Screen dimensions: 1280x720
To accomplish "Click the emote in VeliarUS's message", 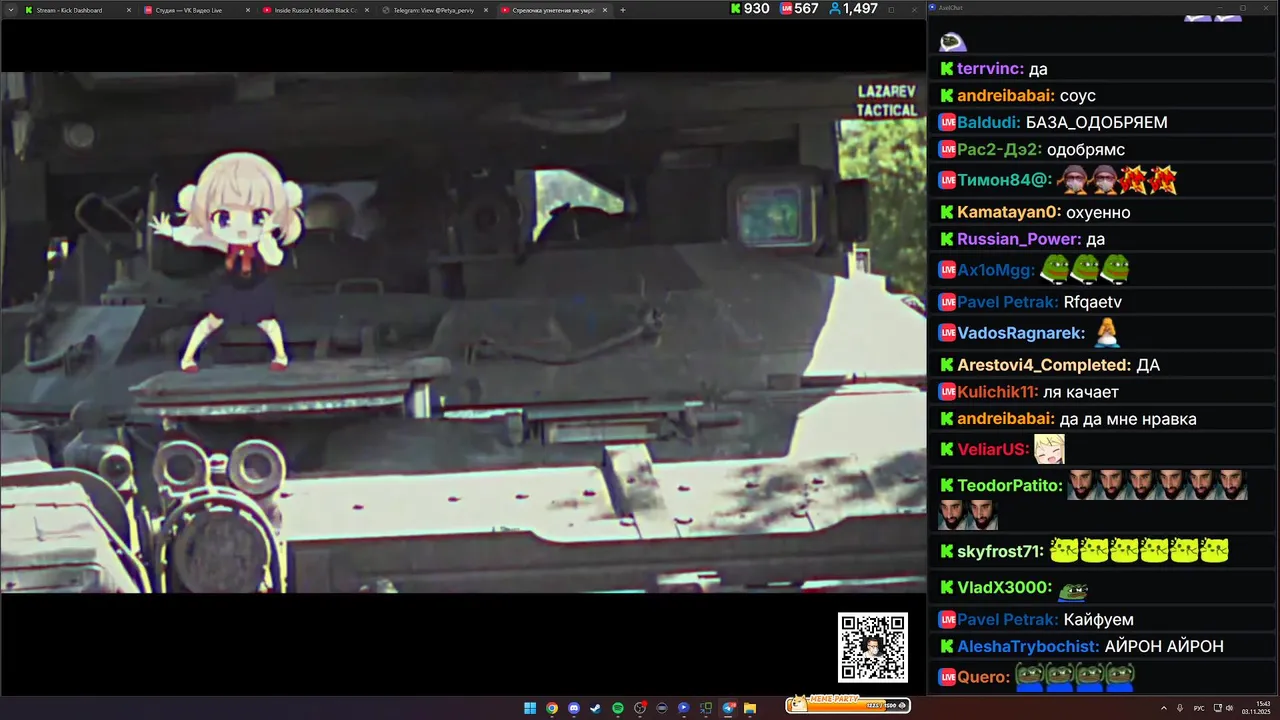I will click(x=1049, y=450).
